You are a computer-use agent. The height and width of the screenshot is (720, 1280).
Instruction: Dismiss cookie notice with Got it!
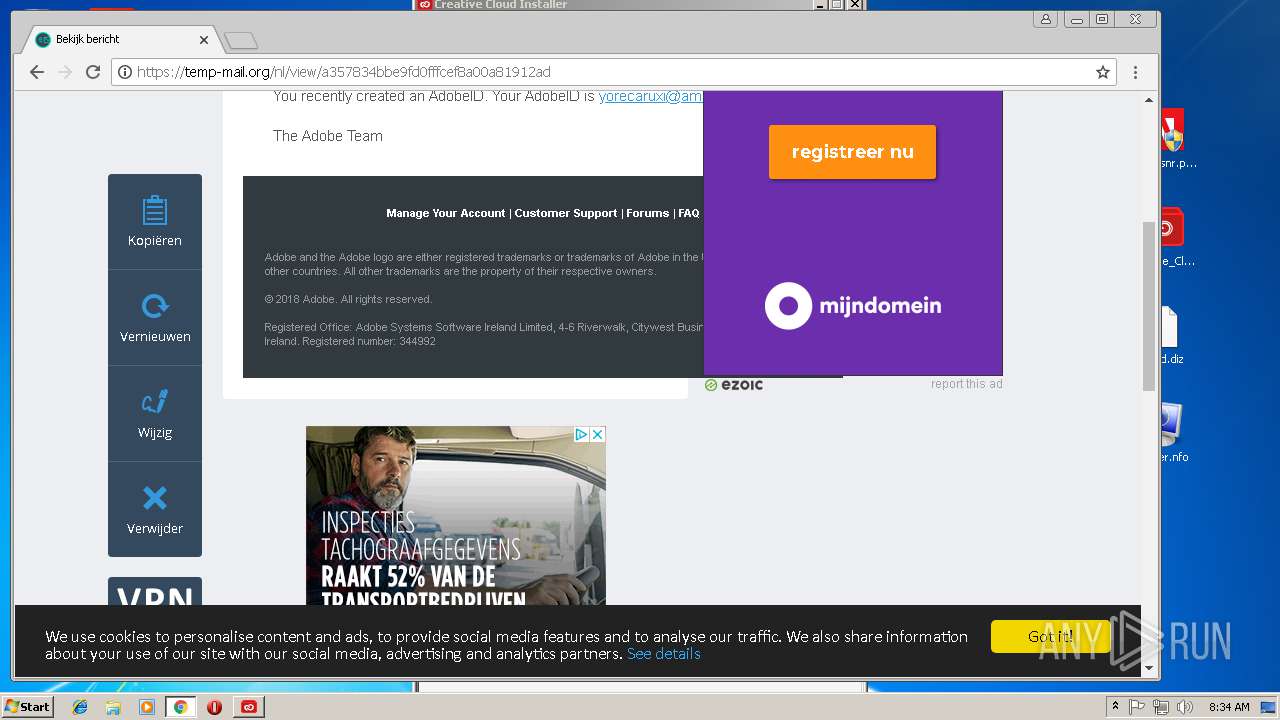pos(1050,636)
